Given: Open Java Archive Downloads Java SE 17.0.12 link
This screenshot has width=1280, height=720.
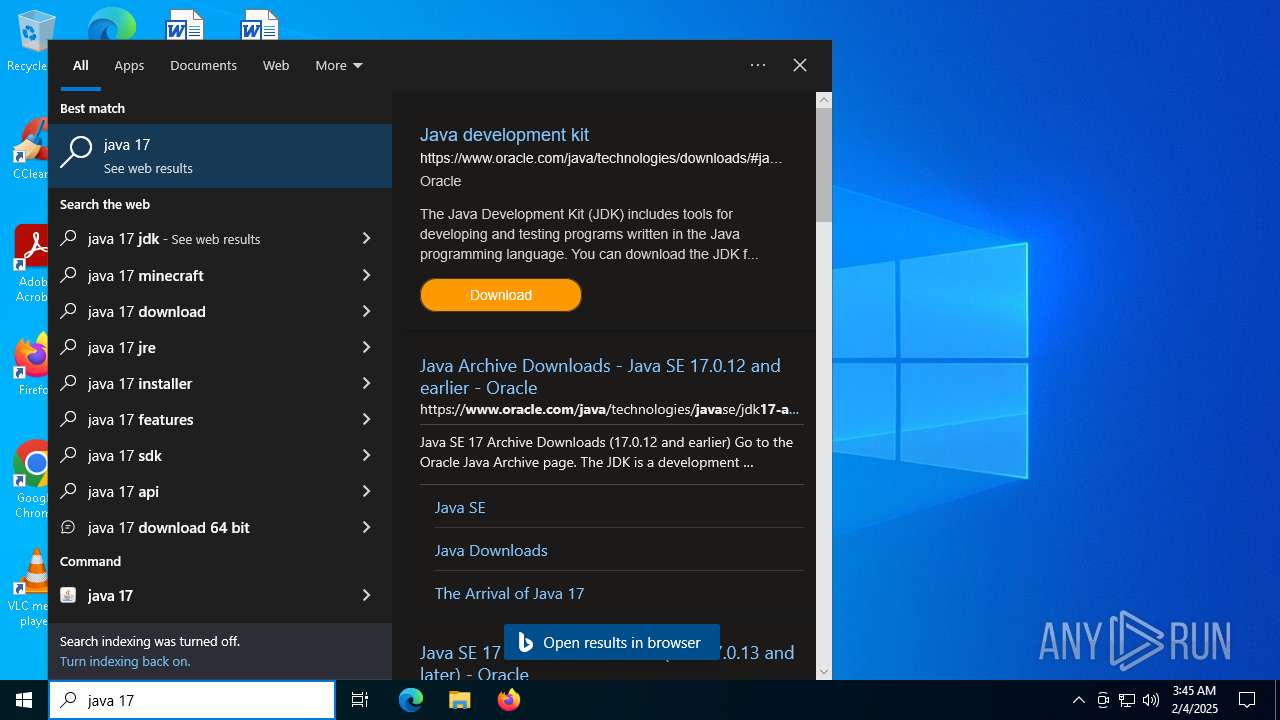Looking at the screenshot, I should click(x=600, y=376).
